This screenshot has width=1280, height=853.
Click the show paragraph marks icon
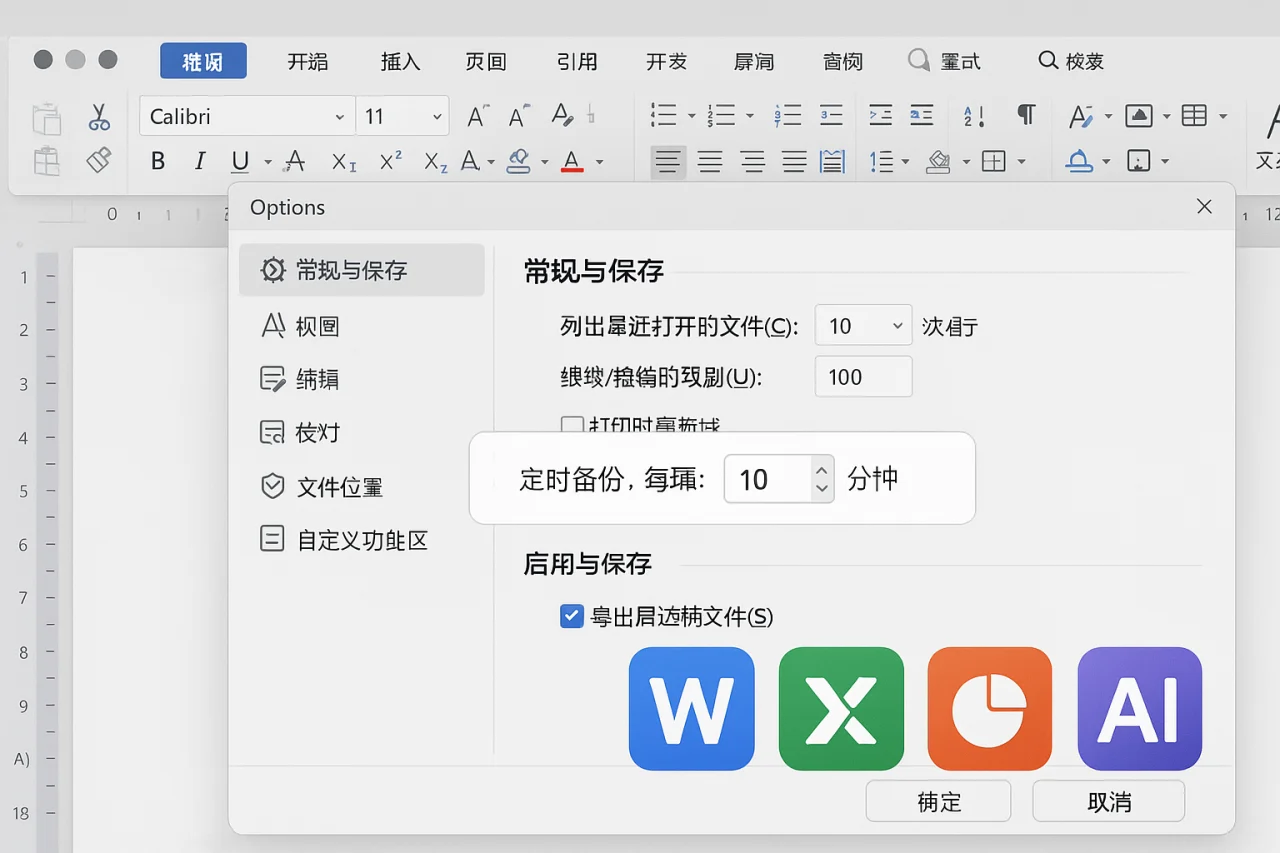pos(1027,115)
